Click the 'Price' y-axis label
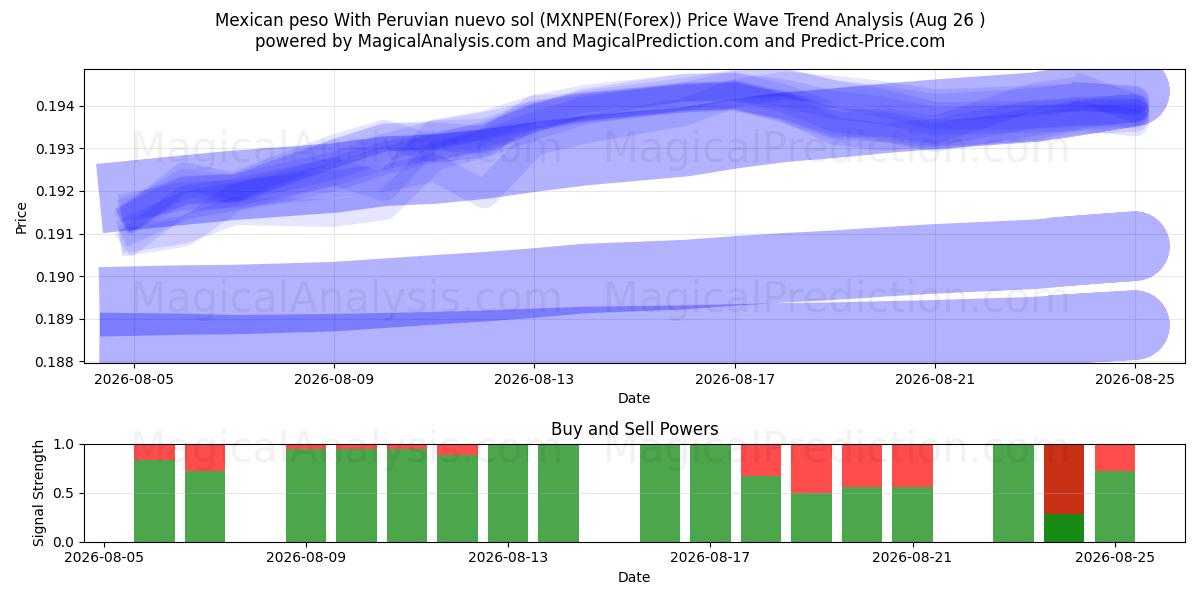Image resolution: width=1200 pixels, height=600 pixels. 22,216
